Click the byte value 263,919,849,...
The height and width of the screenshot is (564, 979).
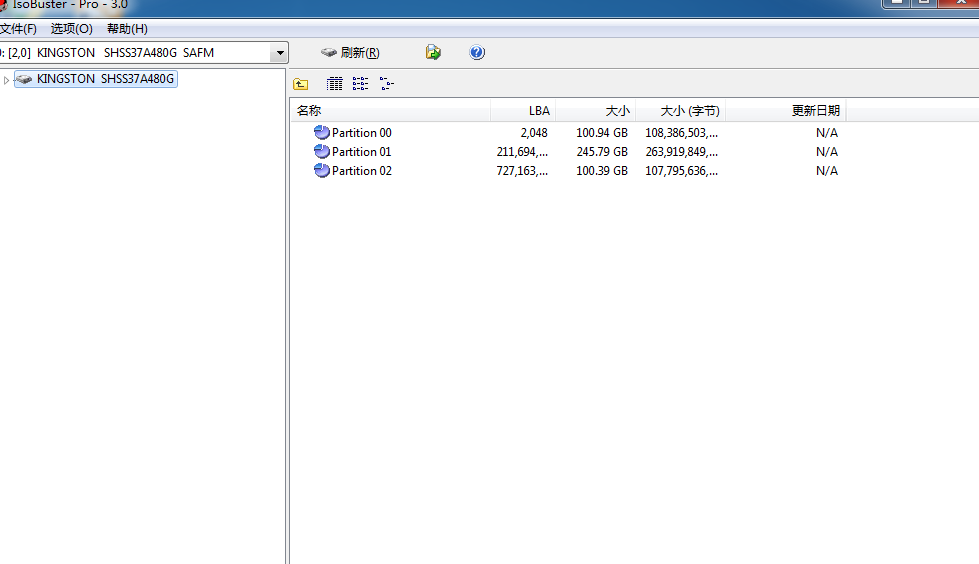(x=681, y=152)
